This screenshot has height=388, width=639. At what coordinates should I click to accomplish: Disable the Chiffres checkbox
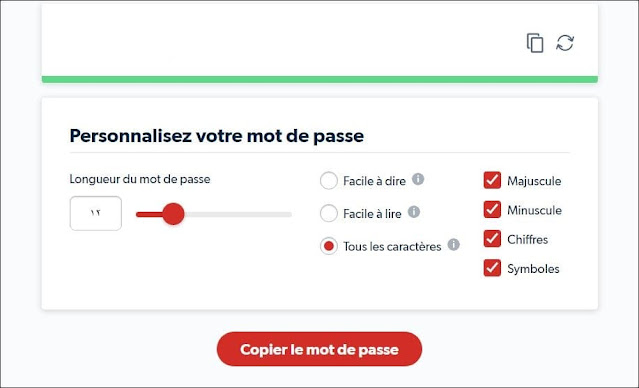click(x=492, y=239)
